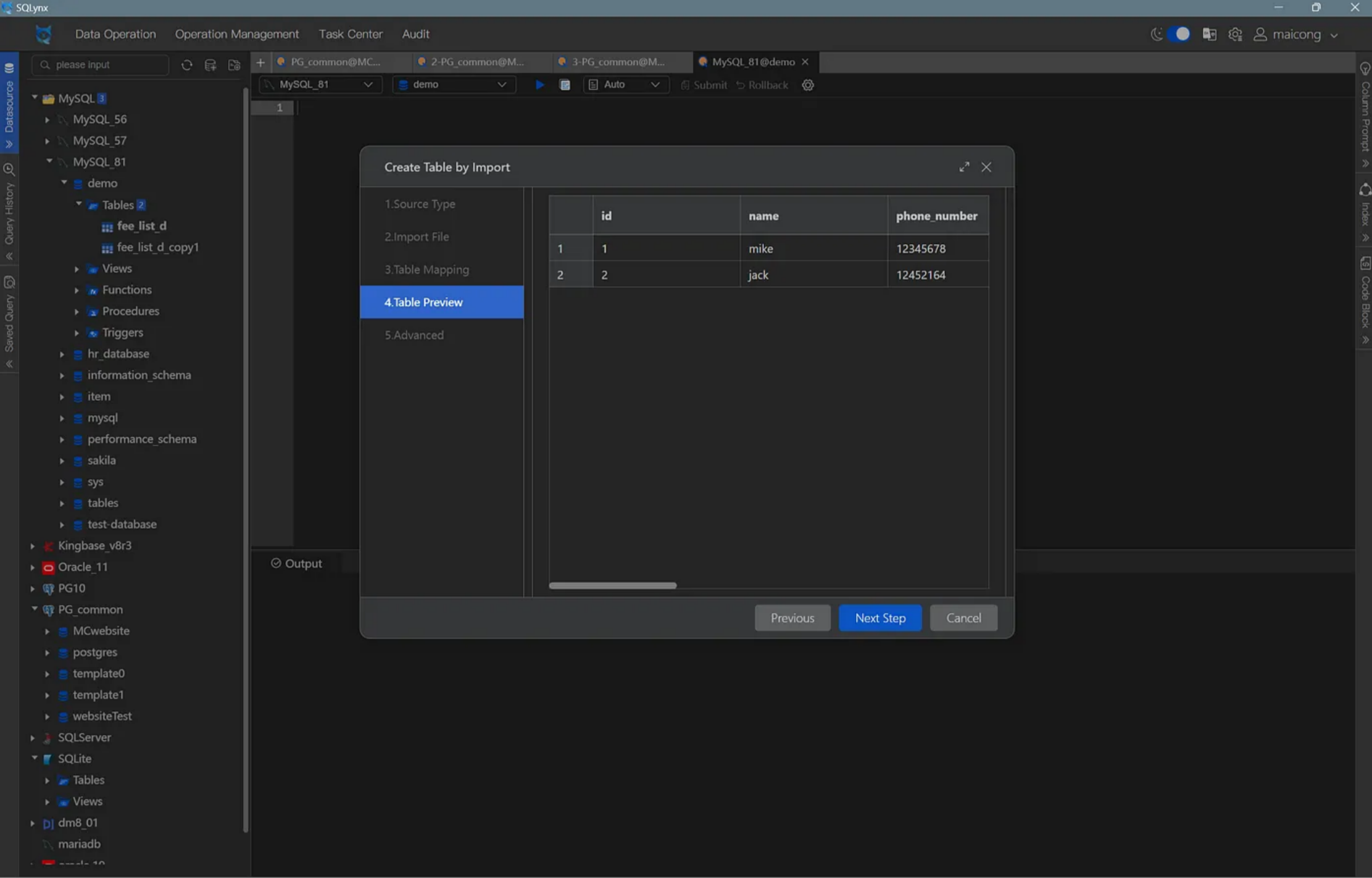Run the current SQL query
The width and height of the screenshot is (1372, 878).
(539, 85)
